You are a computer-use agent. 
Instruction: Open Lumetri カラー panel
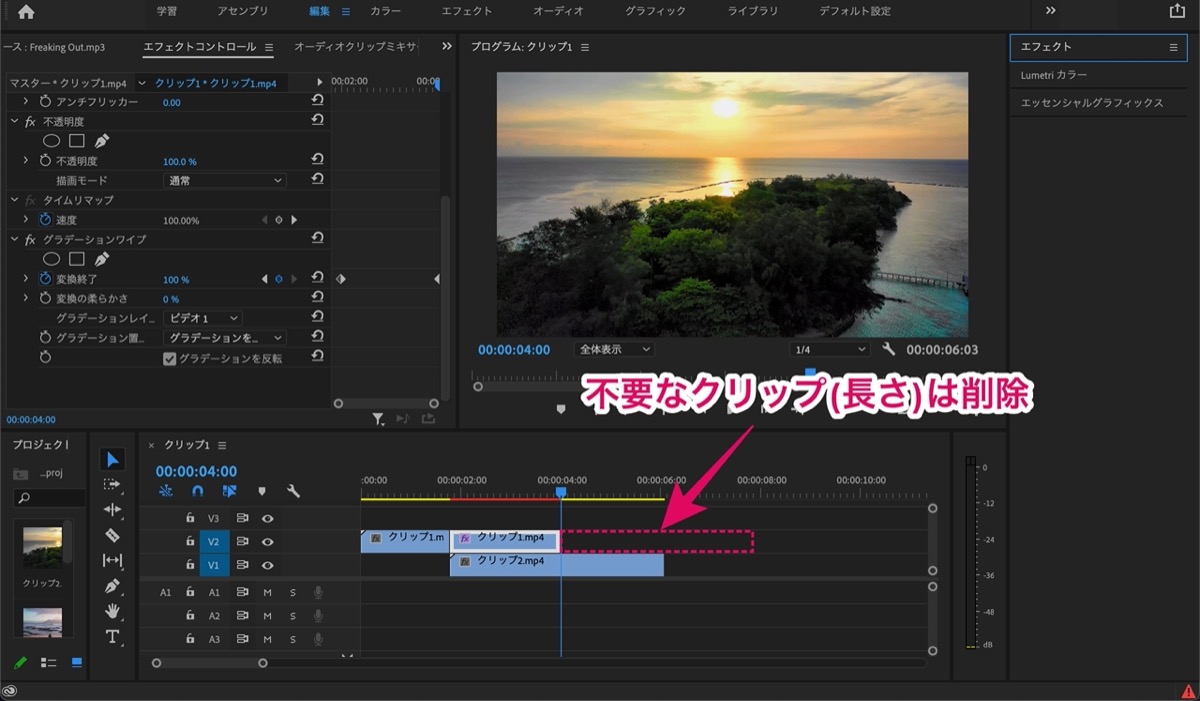pos(1054,75)
